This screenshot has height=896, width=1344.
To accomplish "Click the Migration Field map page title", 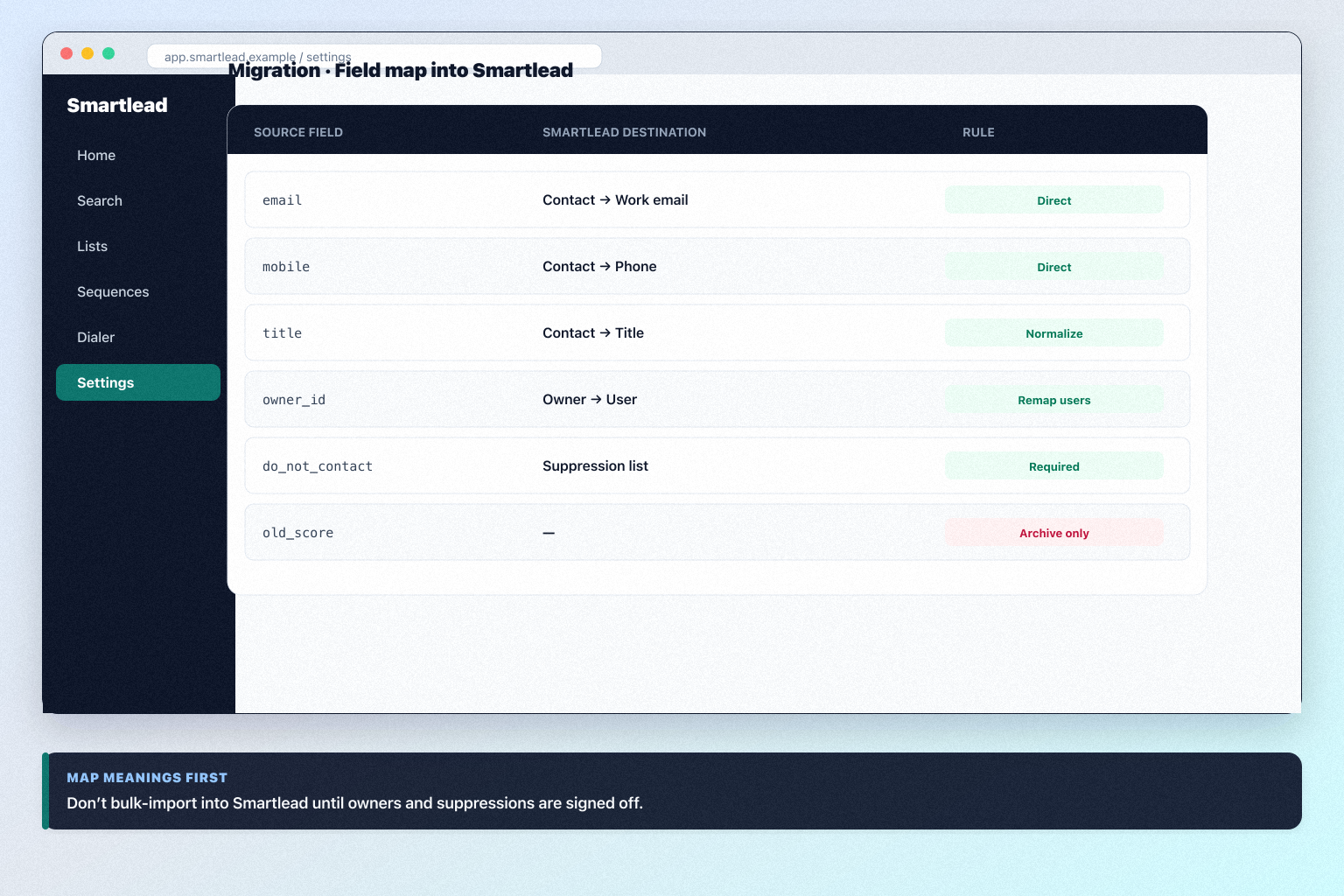I will pyautogui.click(x=401, y=71).
